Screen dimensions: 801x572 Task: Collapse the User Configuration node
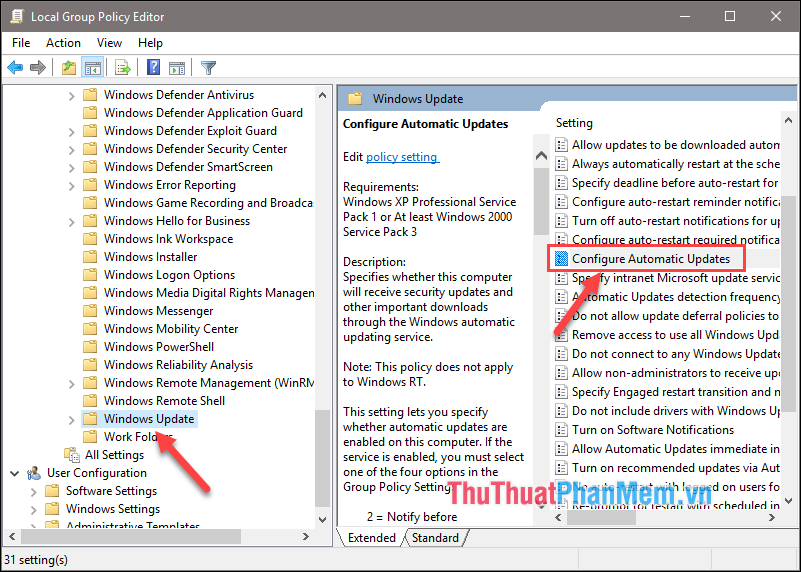pos(15,473)
